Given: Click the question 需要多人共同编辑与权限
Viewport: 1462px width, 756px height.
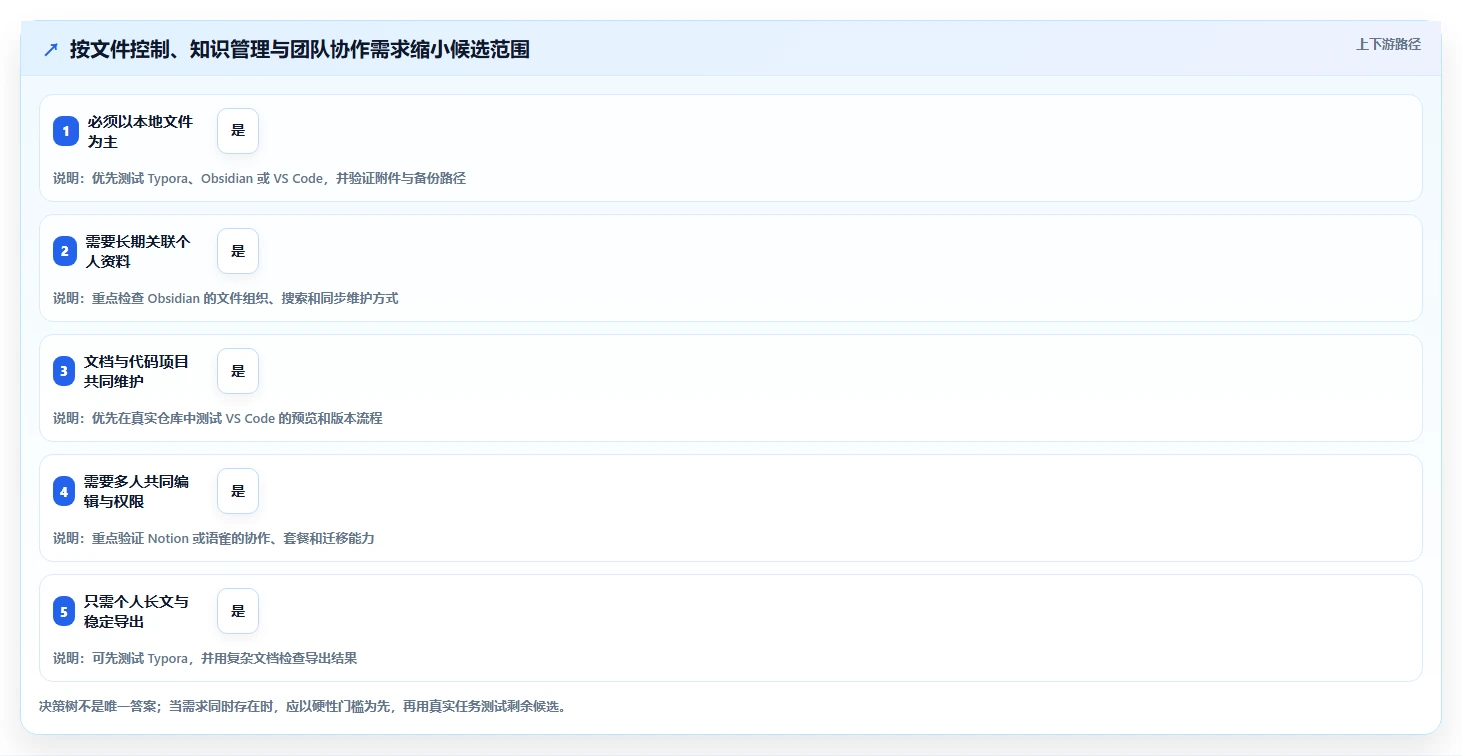Looking at the screenshot, I should click(x=137, y=491).
